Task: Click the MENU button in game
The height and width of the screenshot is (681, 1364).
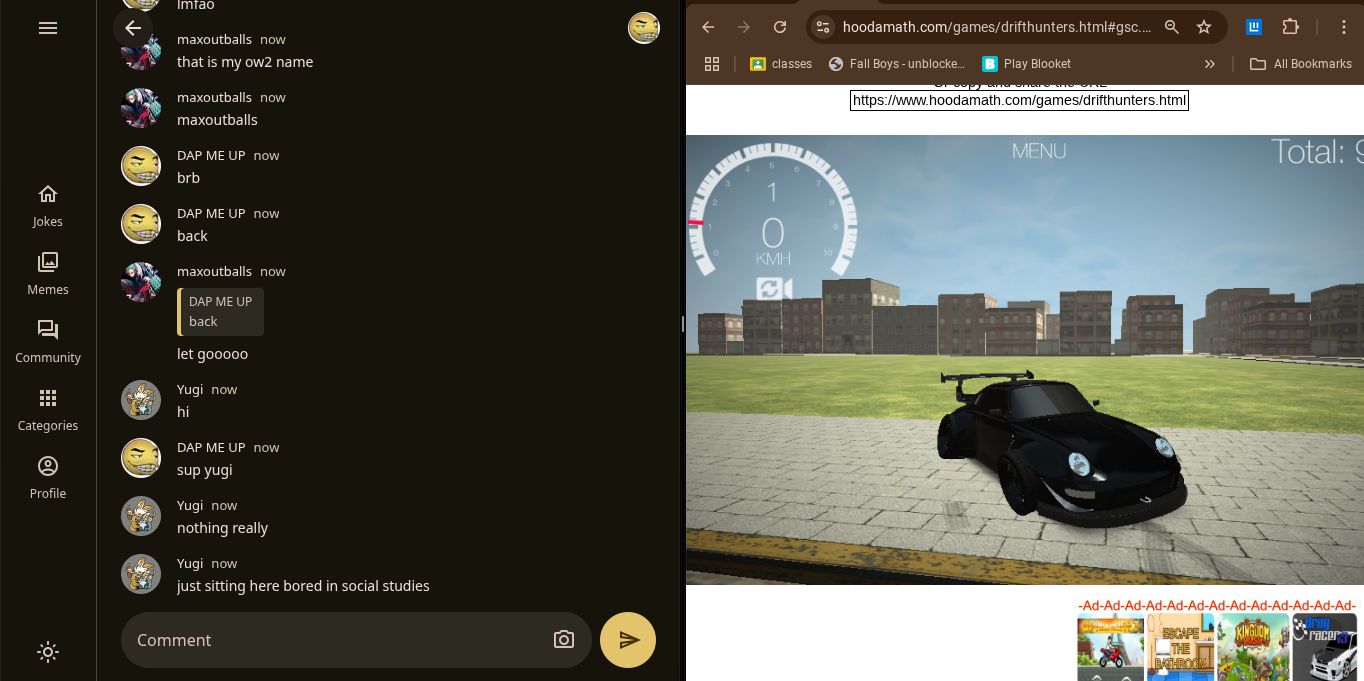Action: pyautogui.click(x=1038, y=151)
